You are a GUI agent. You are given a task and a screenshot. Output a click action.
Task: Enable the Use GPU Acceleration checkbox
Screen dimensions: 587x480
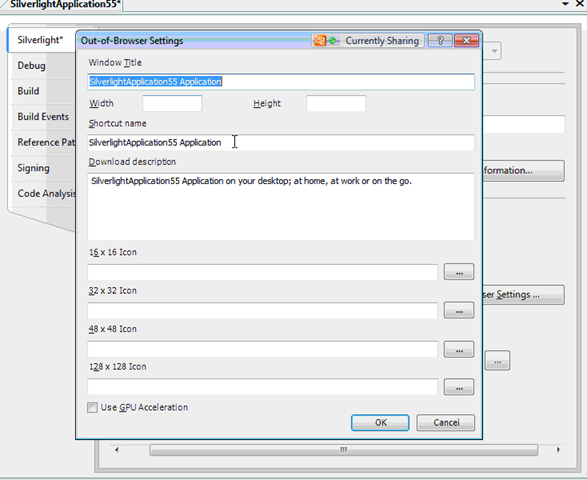92,407
